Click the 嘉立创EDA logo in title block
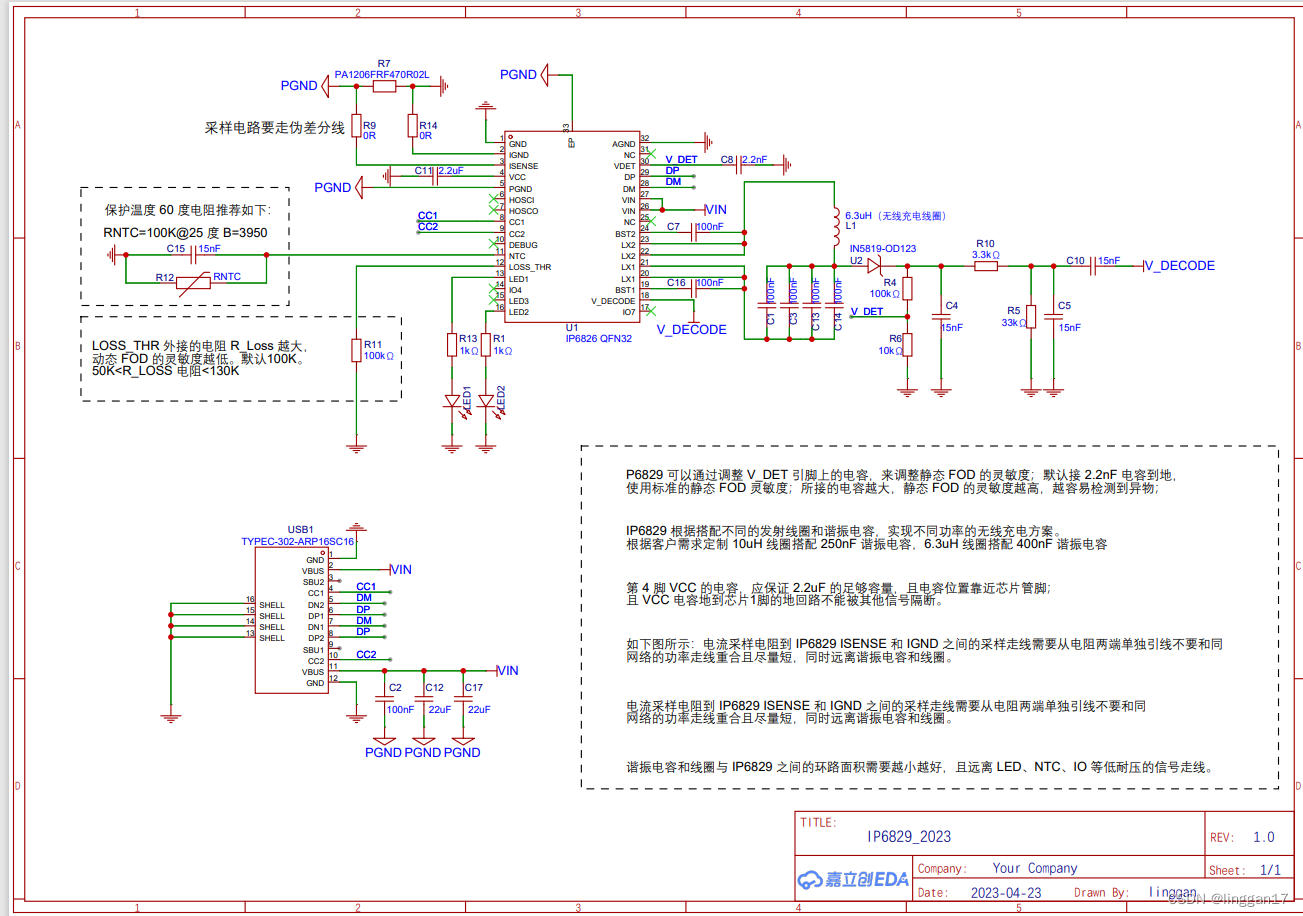The image size is (1303, 916). coord(853,880)
